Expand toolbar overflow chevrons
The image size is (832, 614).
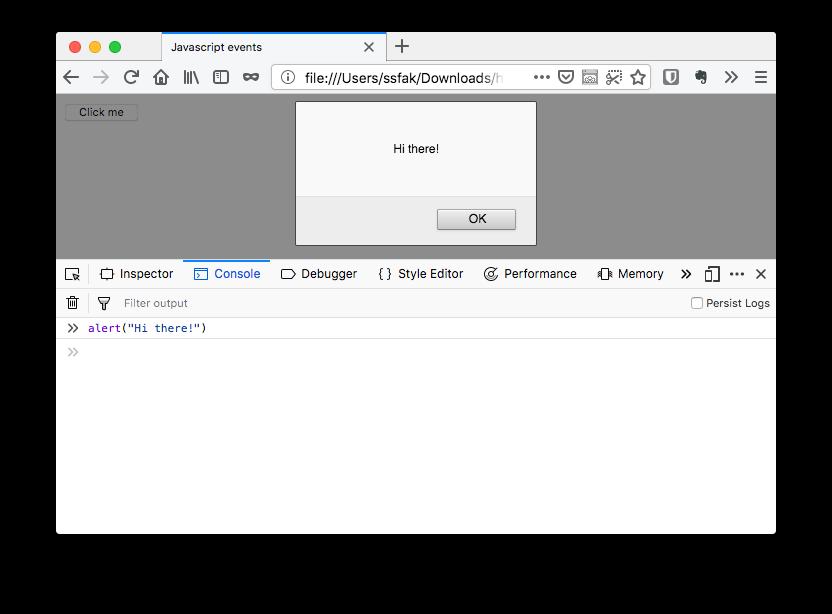point(731,77)
